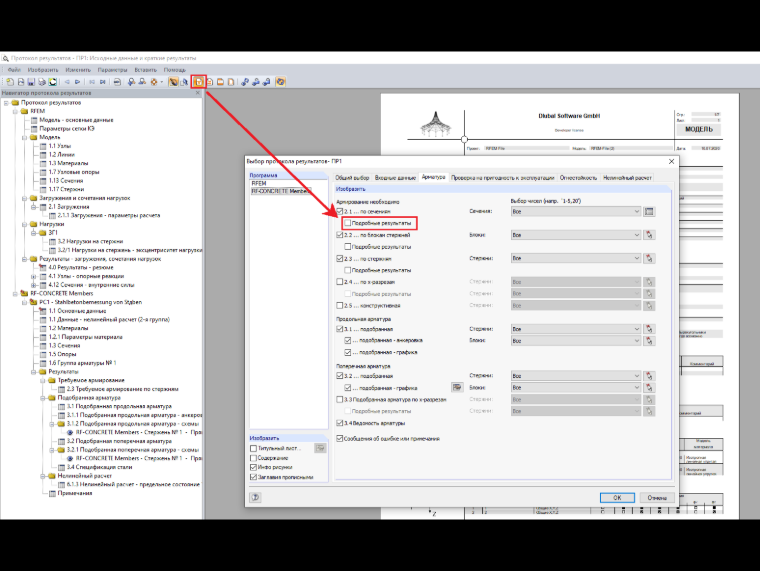760x571 pixels.
Task: Jump to the last page icon
Action: click(x=103, y=82)
